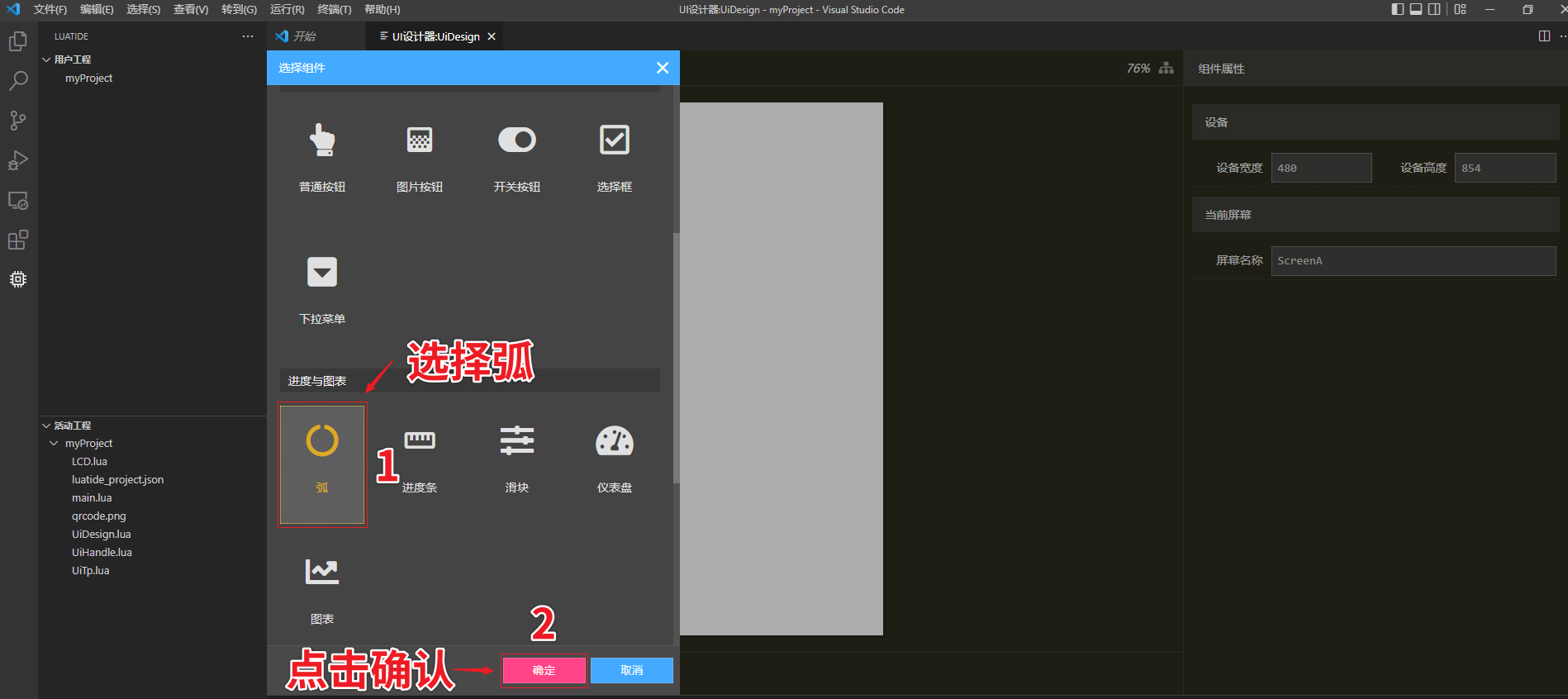Open Source Control in activity bar
Image resolution: width=1568 pixels, height=699 pixels.
point(18,121)
